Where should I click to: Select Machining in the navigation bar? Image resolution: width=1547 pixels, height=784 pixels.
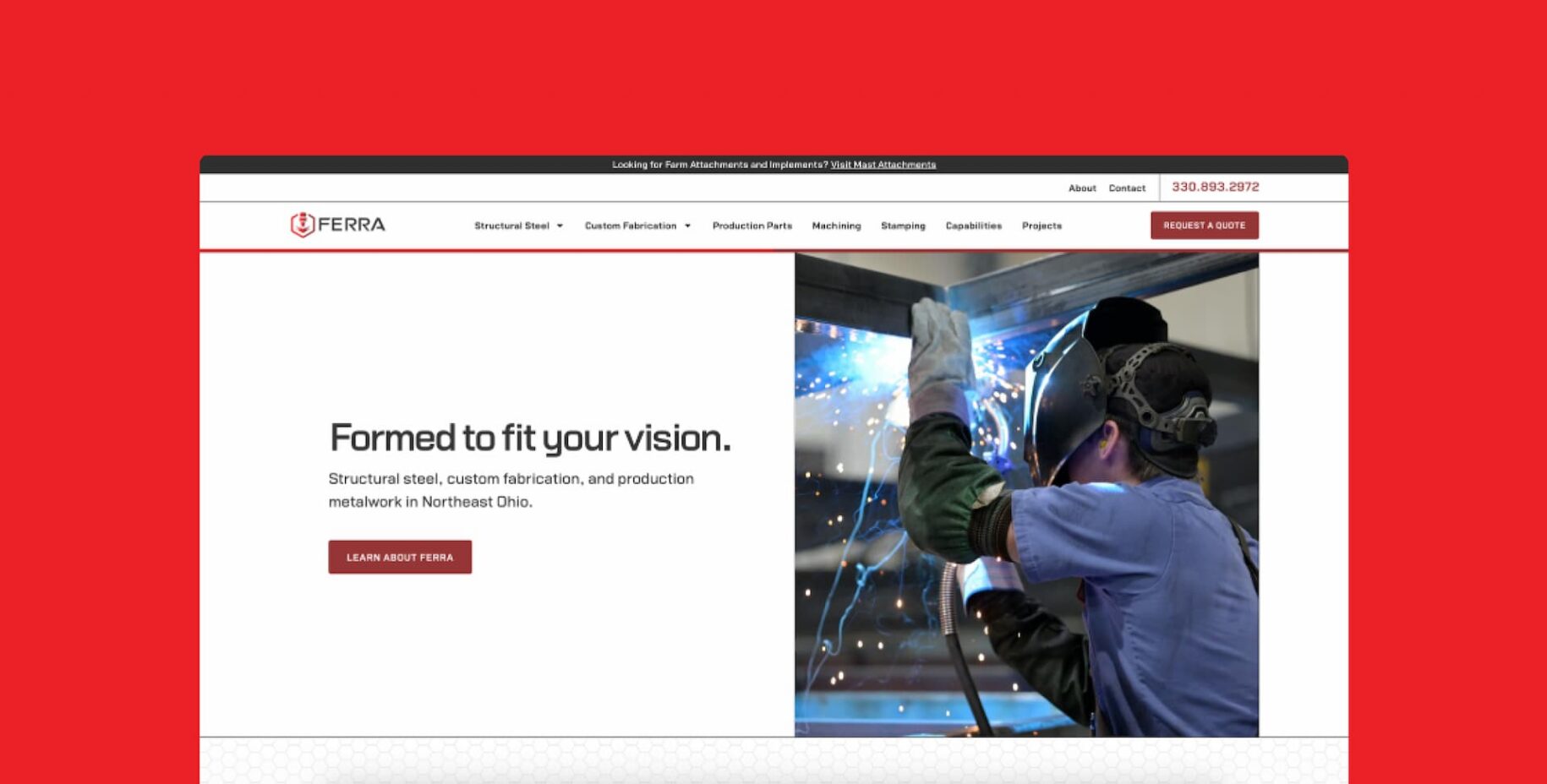836,226
